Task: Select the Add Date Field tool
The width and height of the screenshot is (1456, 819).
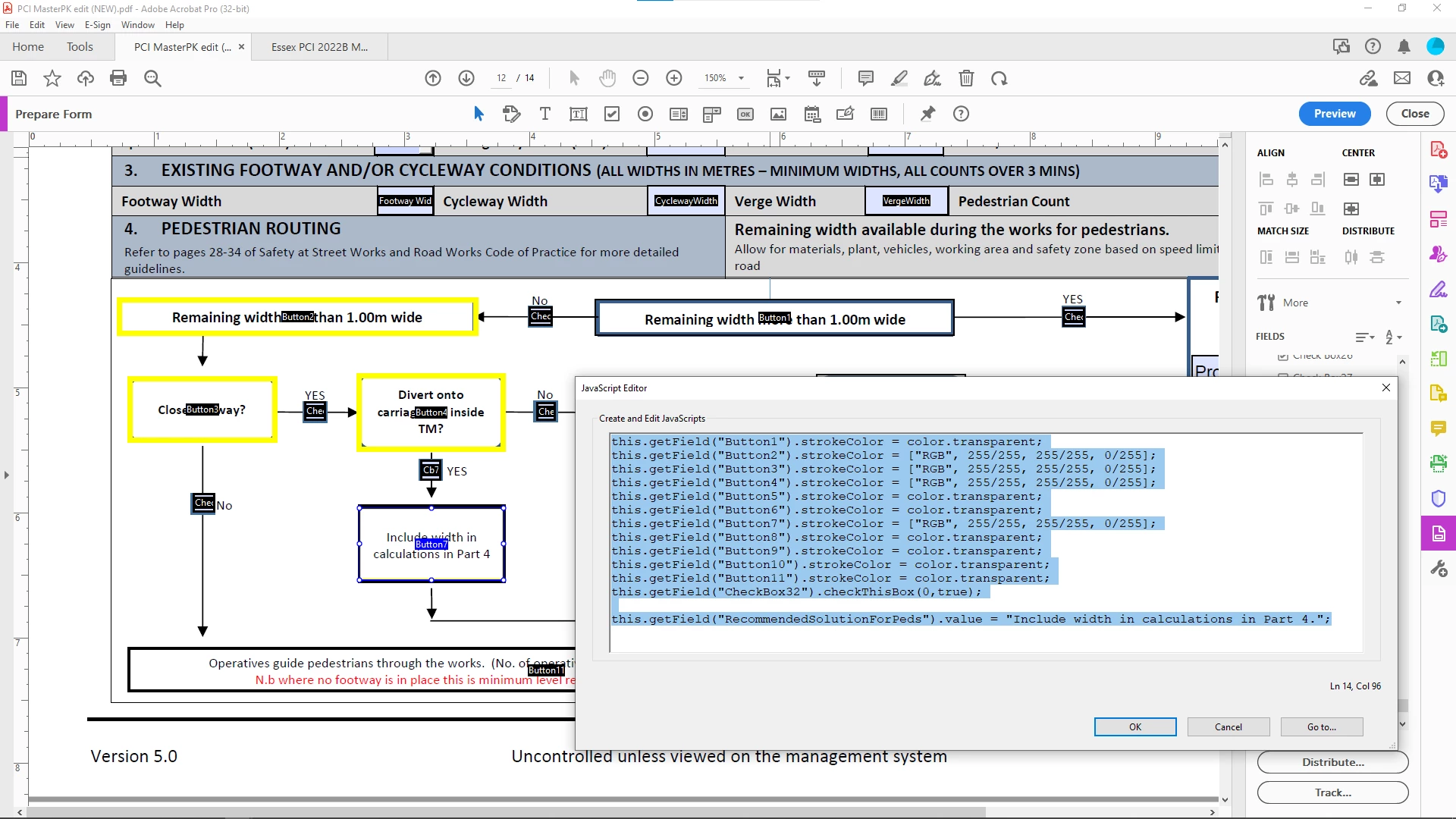Action: [812, 114]
